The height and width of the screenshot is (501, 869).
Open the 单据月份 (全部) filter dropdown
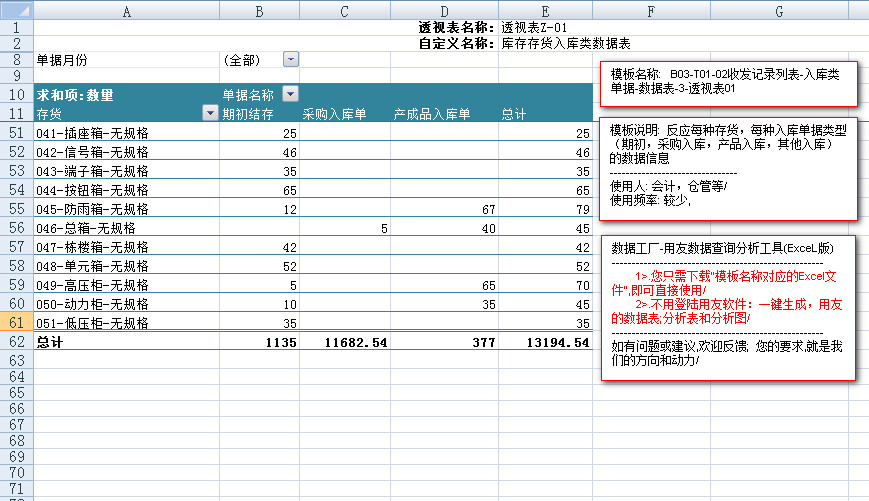tap(290, 60)
